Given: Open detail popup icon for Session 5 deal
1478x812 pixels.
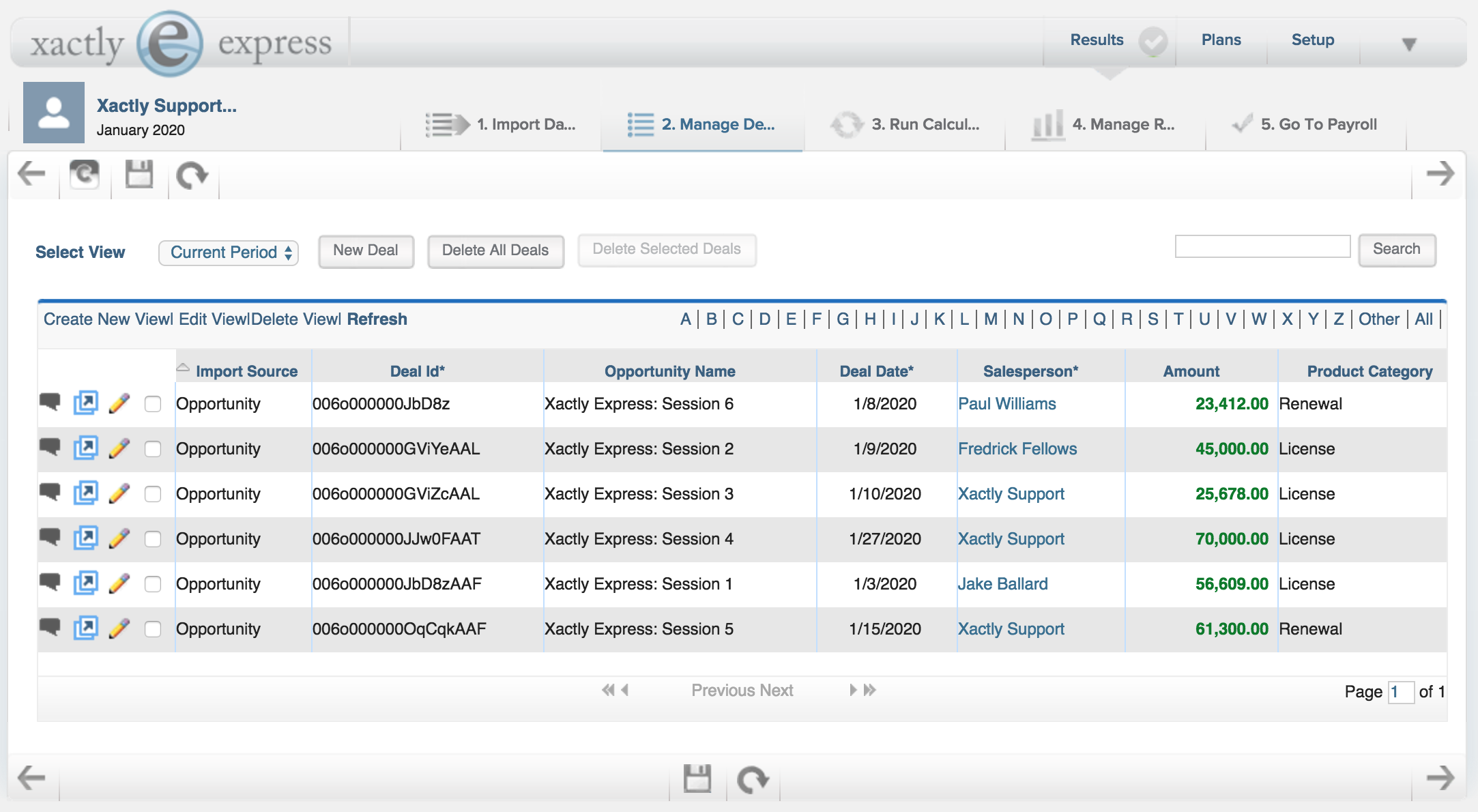Looking at the screenshot, I should [85, 628].
